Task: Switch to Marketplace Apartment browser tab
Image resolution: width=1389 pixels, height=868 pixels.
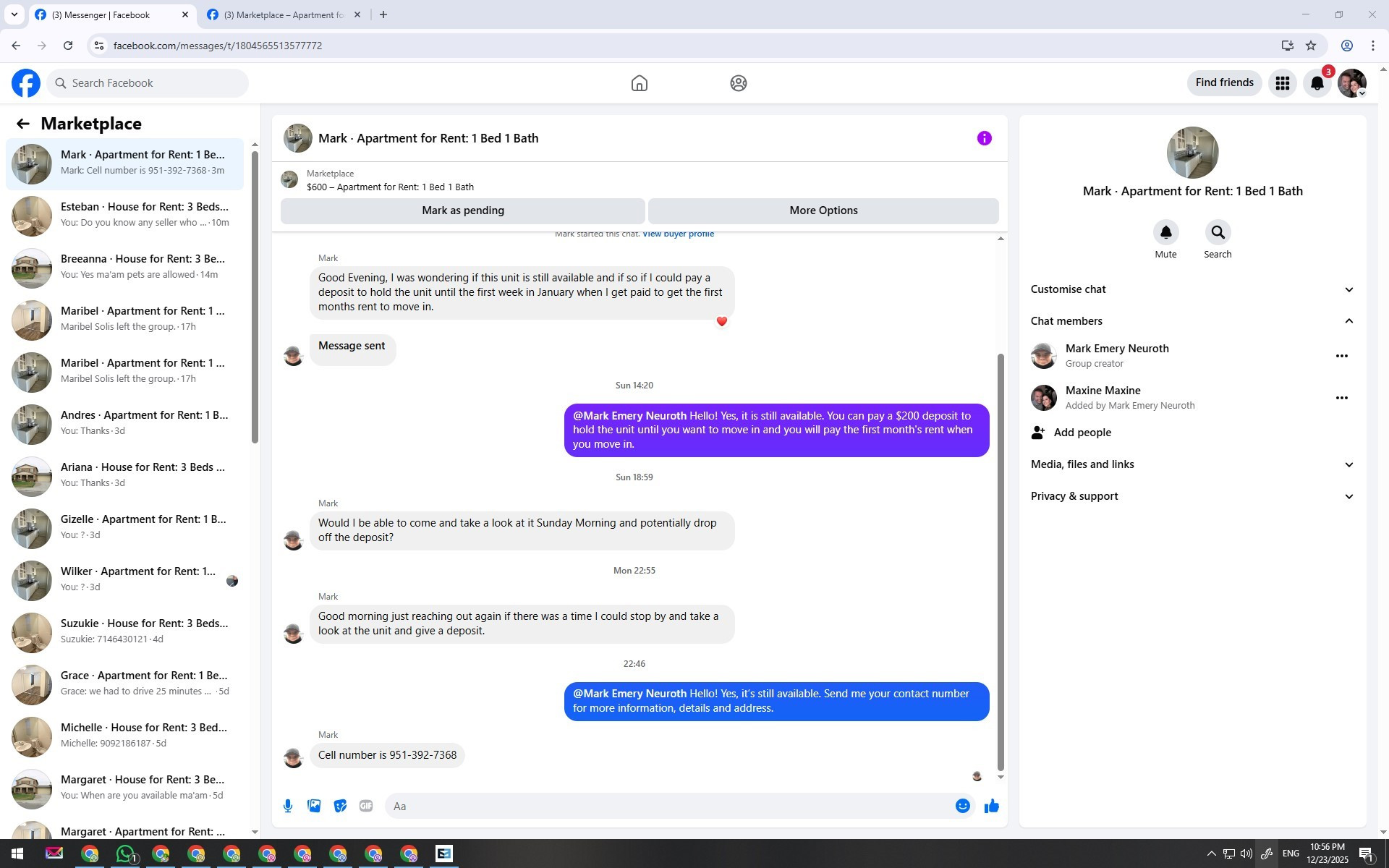Action: tap(283, 14)
